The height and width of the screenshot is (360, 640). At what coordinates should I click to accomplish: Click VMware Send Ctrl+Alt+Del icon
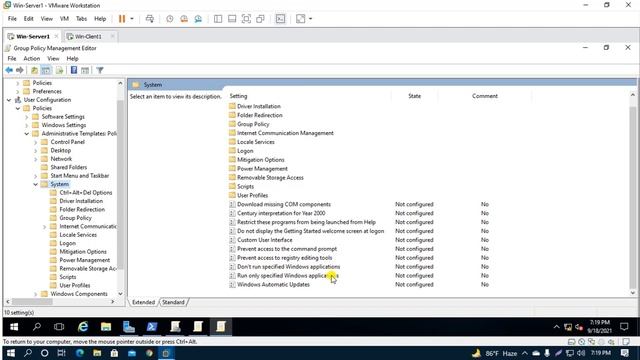coord(150,19)
